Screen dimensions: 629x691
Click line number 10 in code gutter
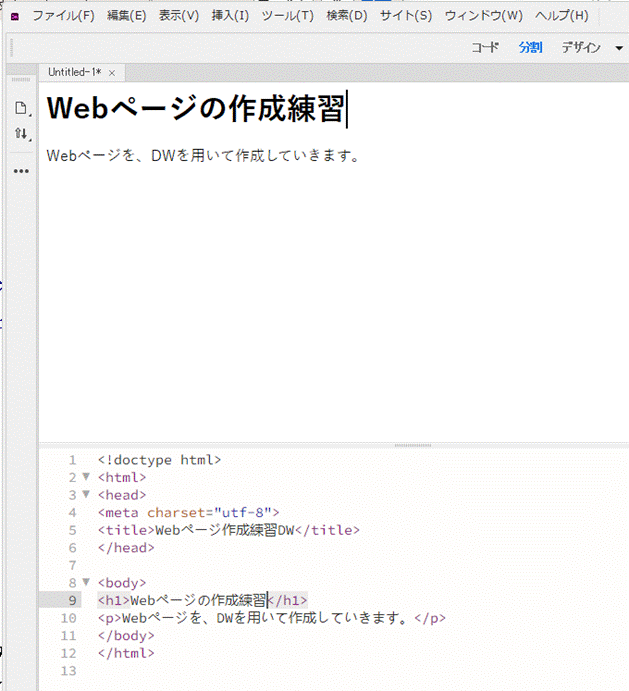(68, 618)
